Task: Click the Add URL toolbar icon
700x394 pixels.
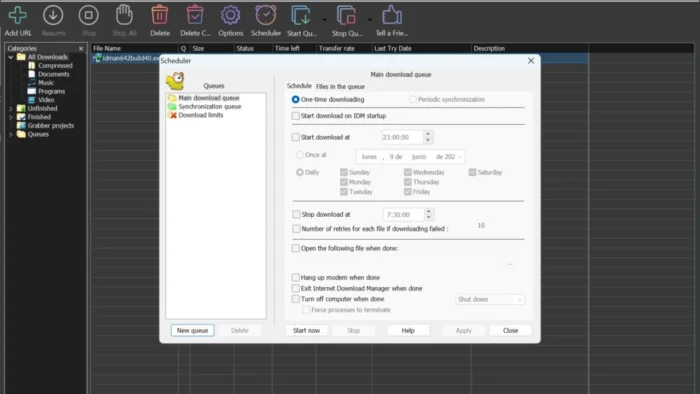Action: point(17,16)
